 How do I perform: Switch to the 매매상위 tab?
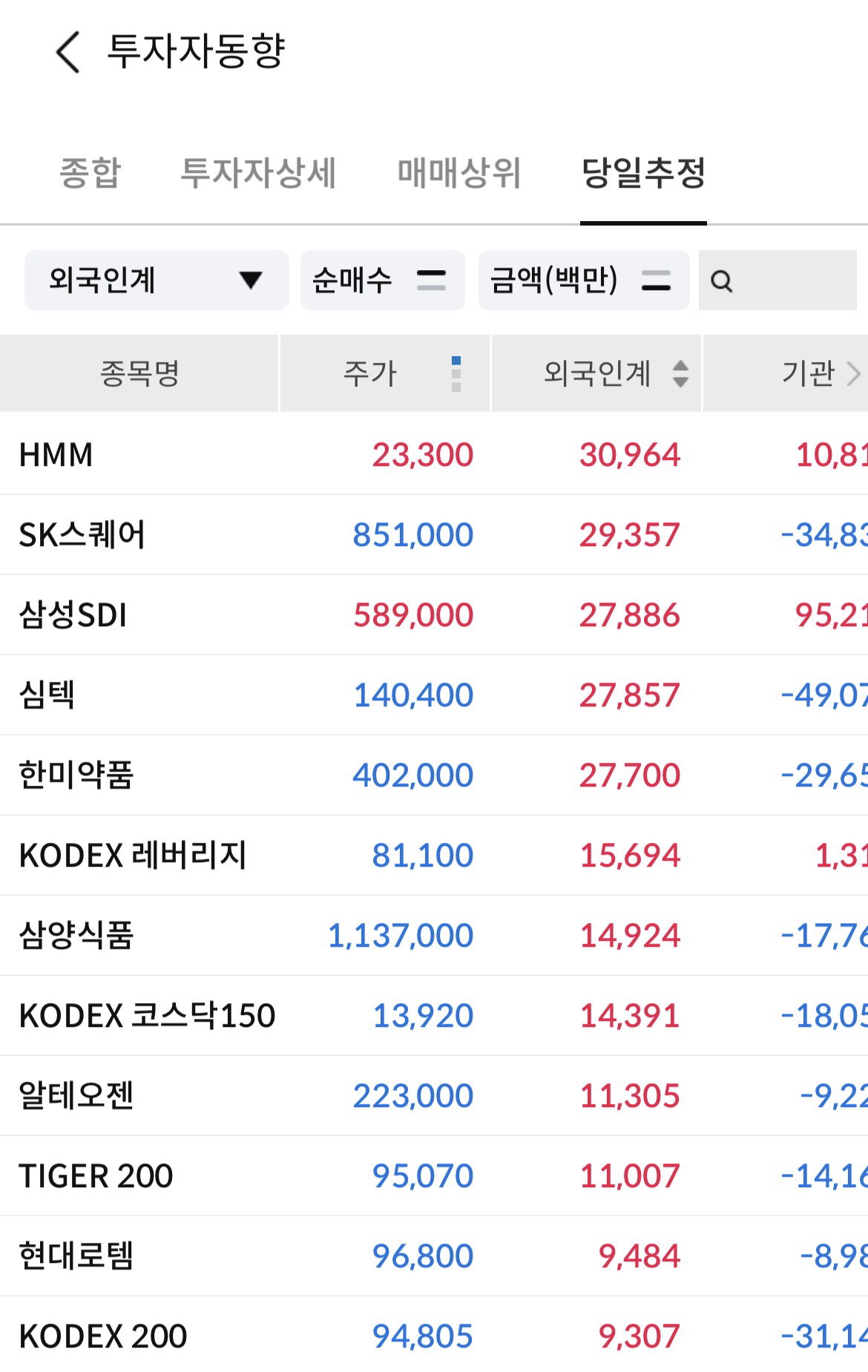[x=459, y=173]
